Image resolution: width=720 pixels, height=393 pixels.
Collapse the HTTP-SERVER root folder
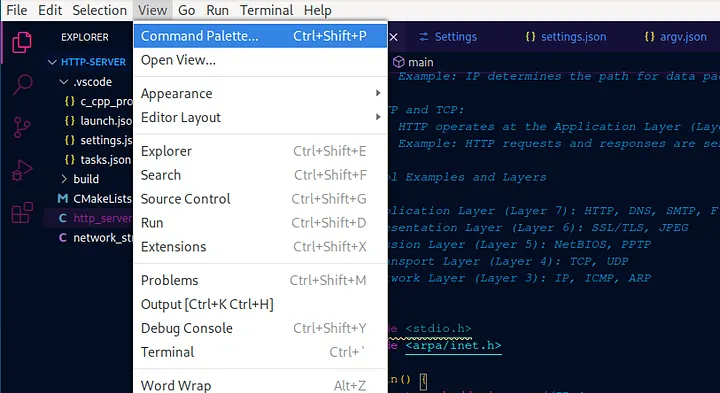pyautogui.click(x=52, y=62)
